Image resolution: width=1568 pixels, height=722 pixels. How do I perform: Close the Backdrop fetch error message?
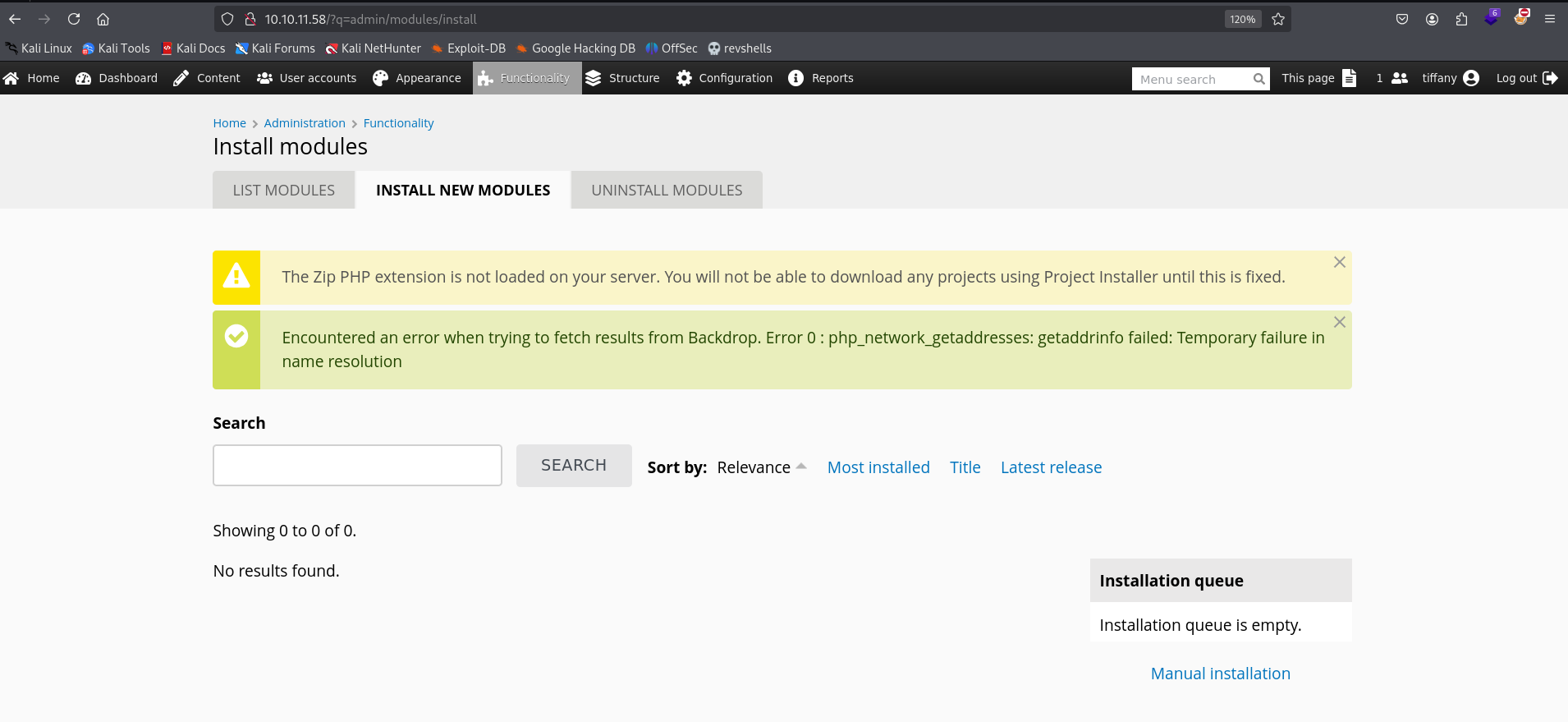click(x=1339, y=322)
